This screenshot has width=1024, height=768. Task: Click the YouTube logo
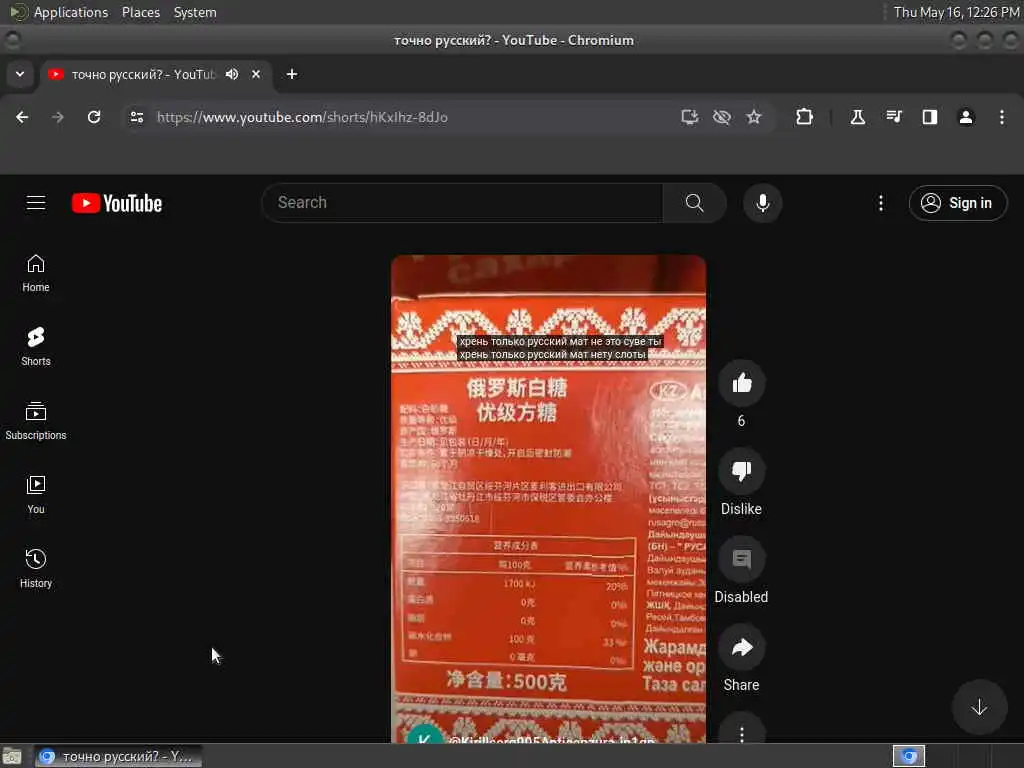117,203
